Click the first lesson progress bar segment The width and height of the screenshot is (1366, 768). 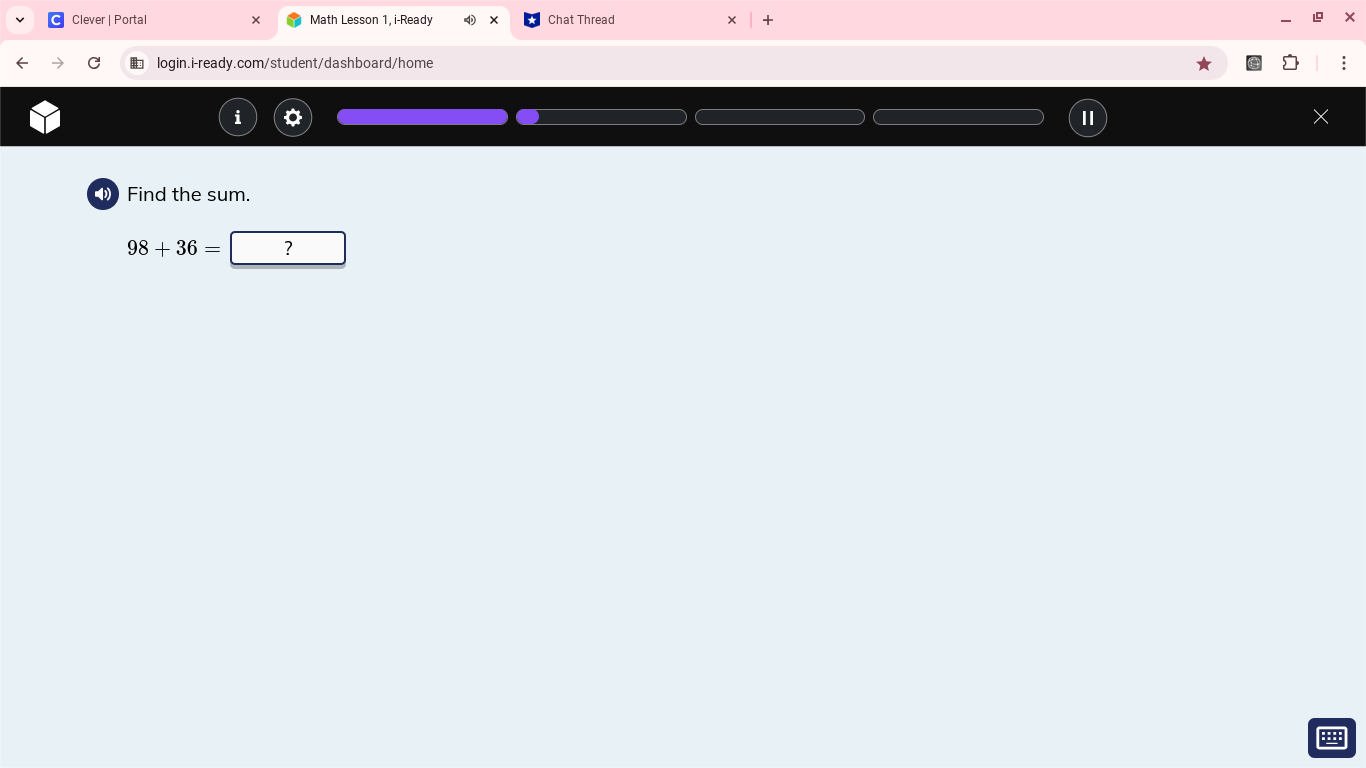(422, 117)
